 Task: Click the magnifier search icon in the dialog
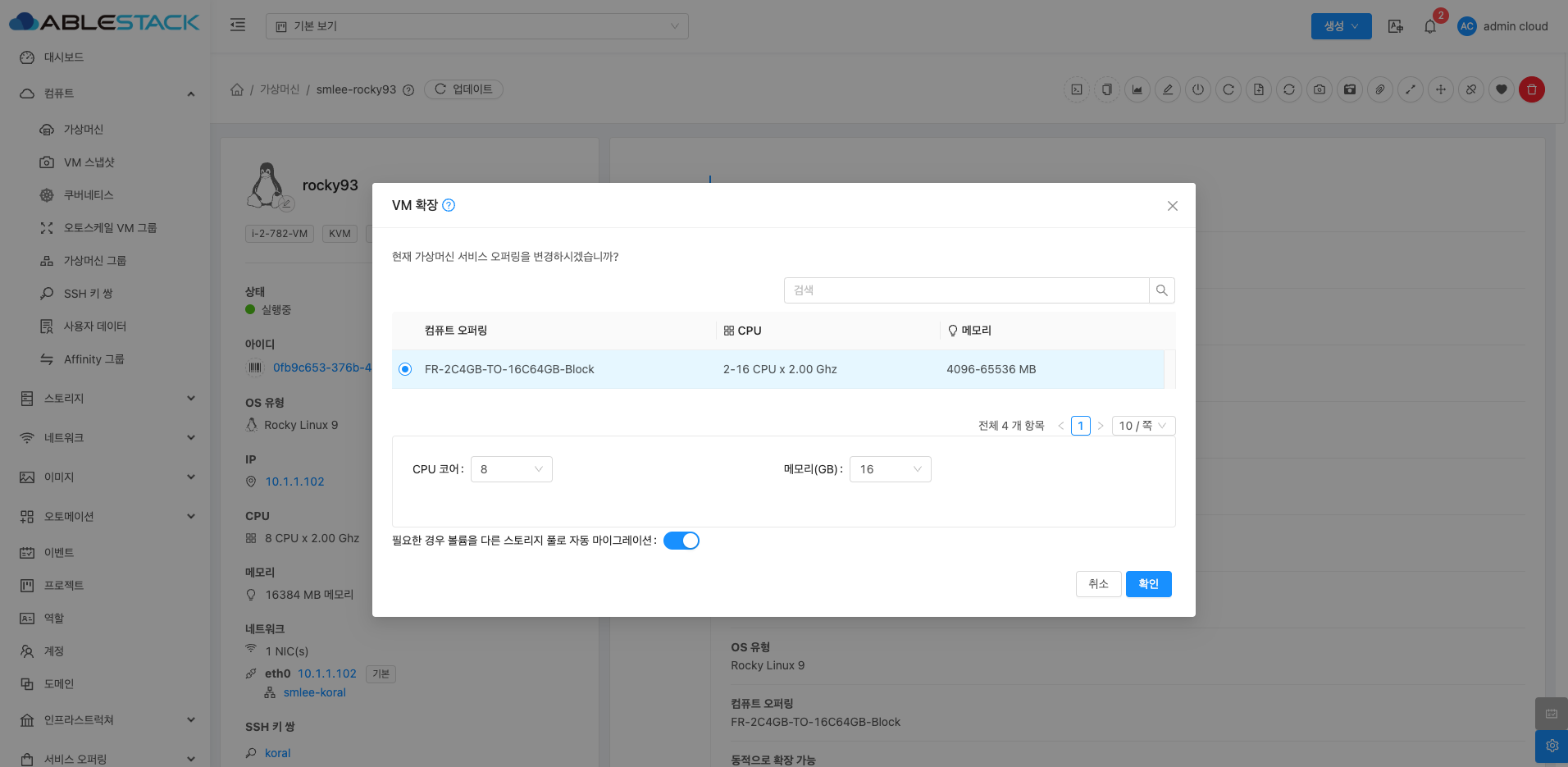tap(1161, 290)
